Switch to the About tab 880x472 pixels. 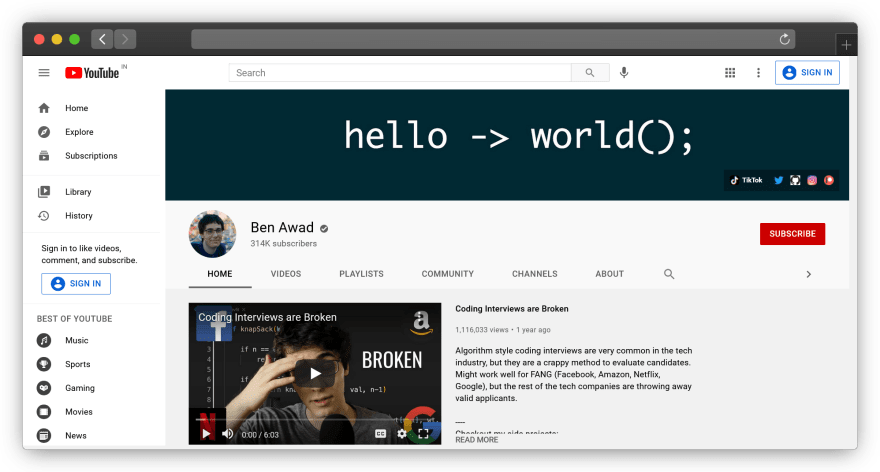click(x=609, y=274)
